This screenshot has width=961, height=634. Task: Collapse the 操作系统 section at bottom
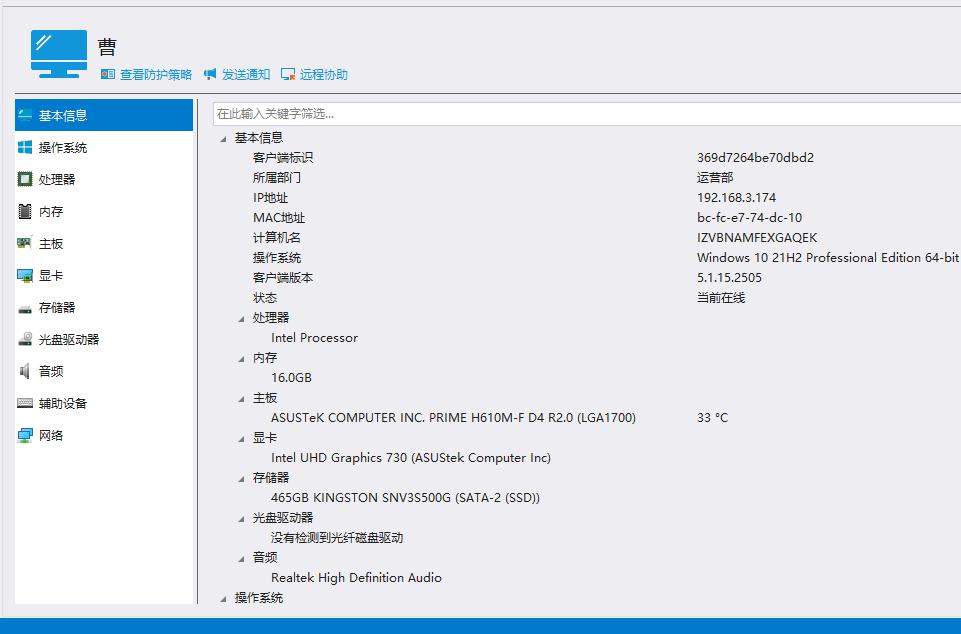pos(224,599)
